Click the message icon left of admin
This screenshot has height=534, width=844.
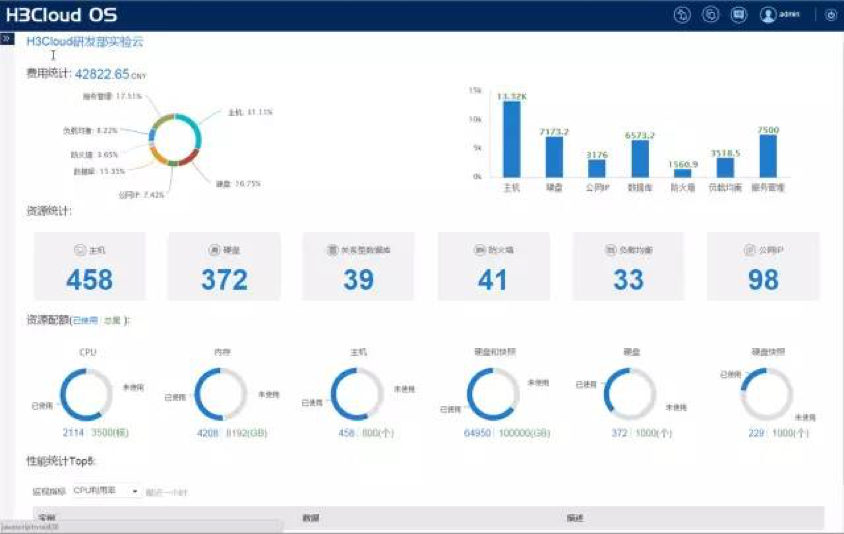point(738,15)
